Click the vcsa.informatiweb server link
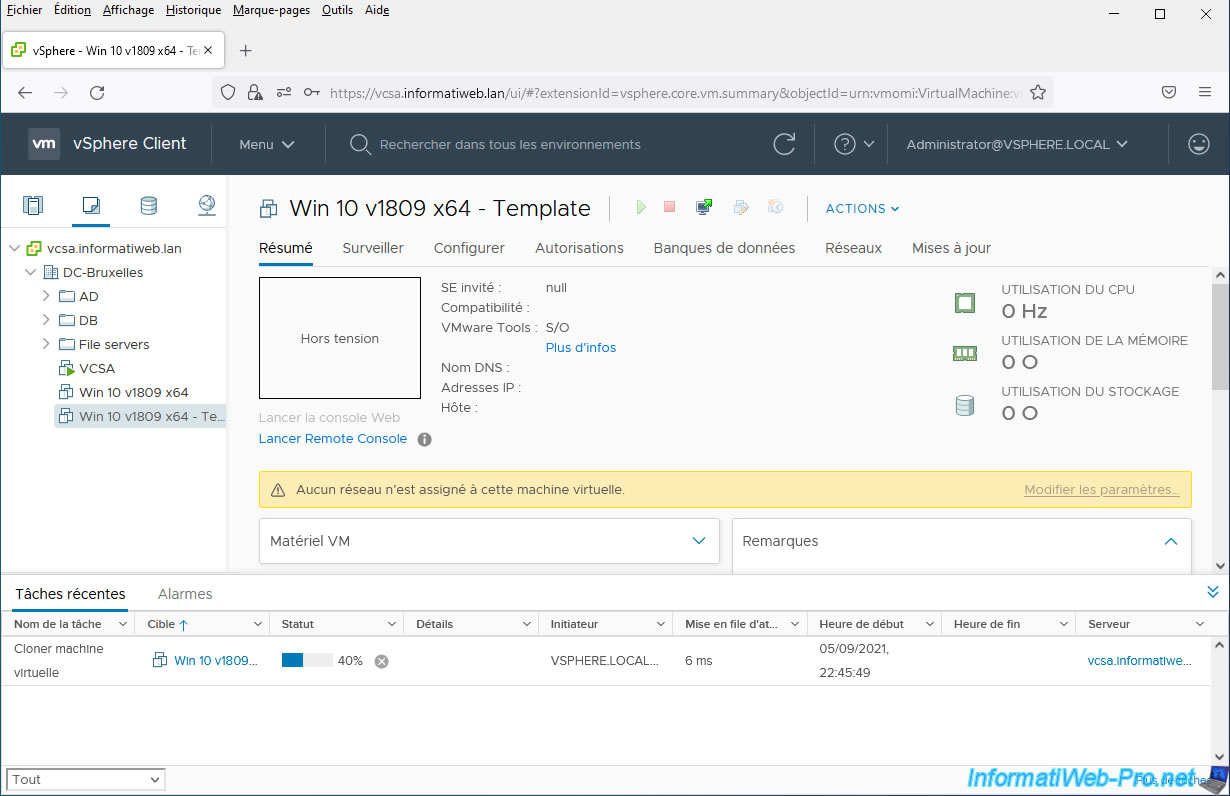Screen dimensions: 1230x796 click(1140, 661)
